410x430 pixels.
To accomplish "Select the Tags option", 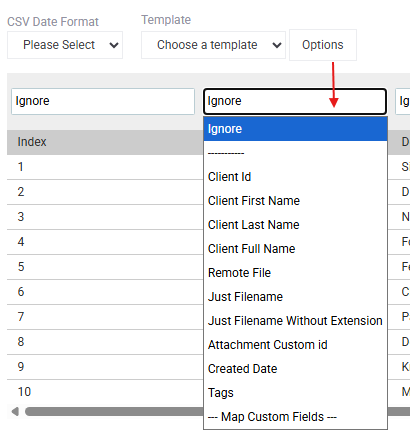I will (x=295, y=393).
